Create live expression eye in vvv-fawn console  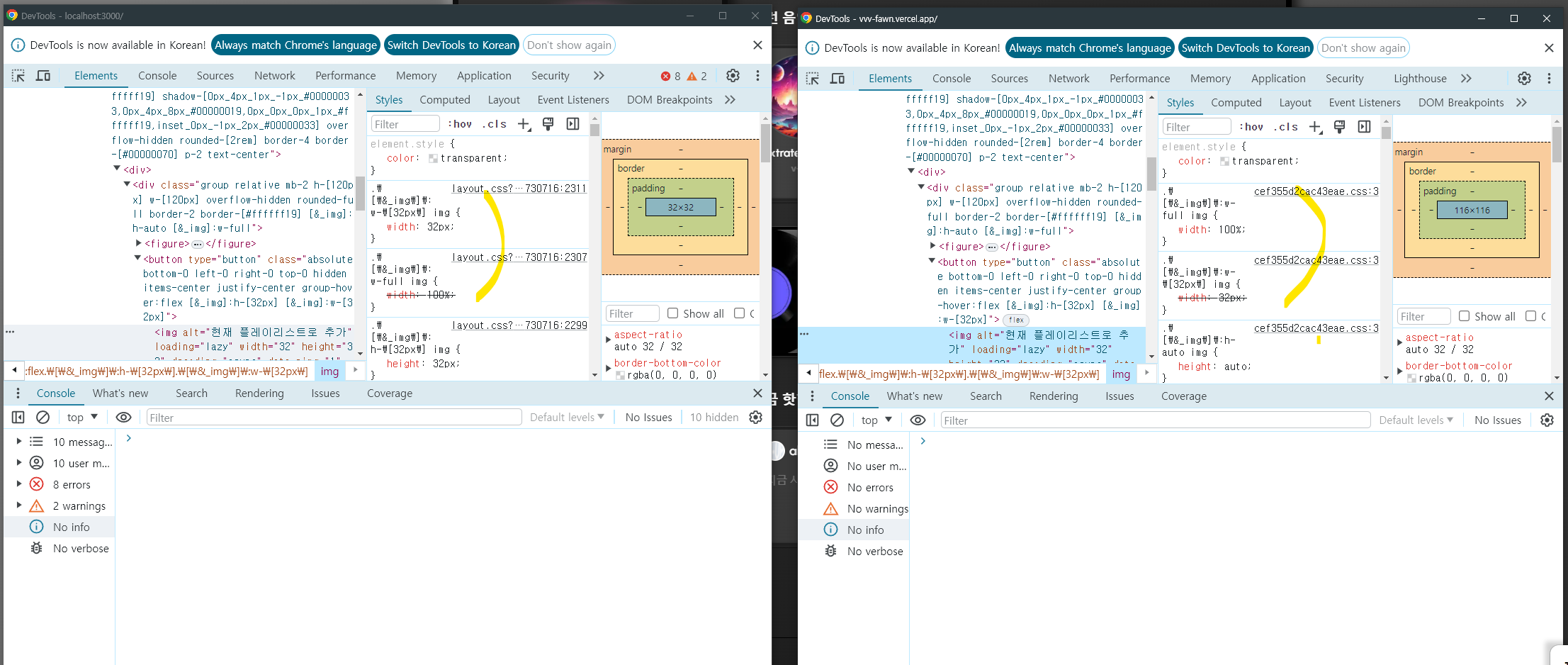click(918, 420)
